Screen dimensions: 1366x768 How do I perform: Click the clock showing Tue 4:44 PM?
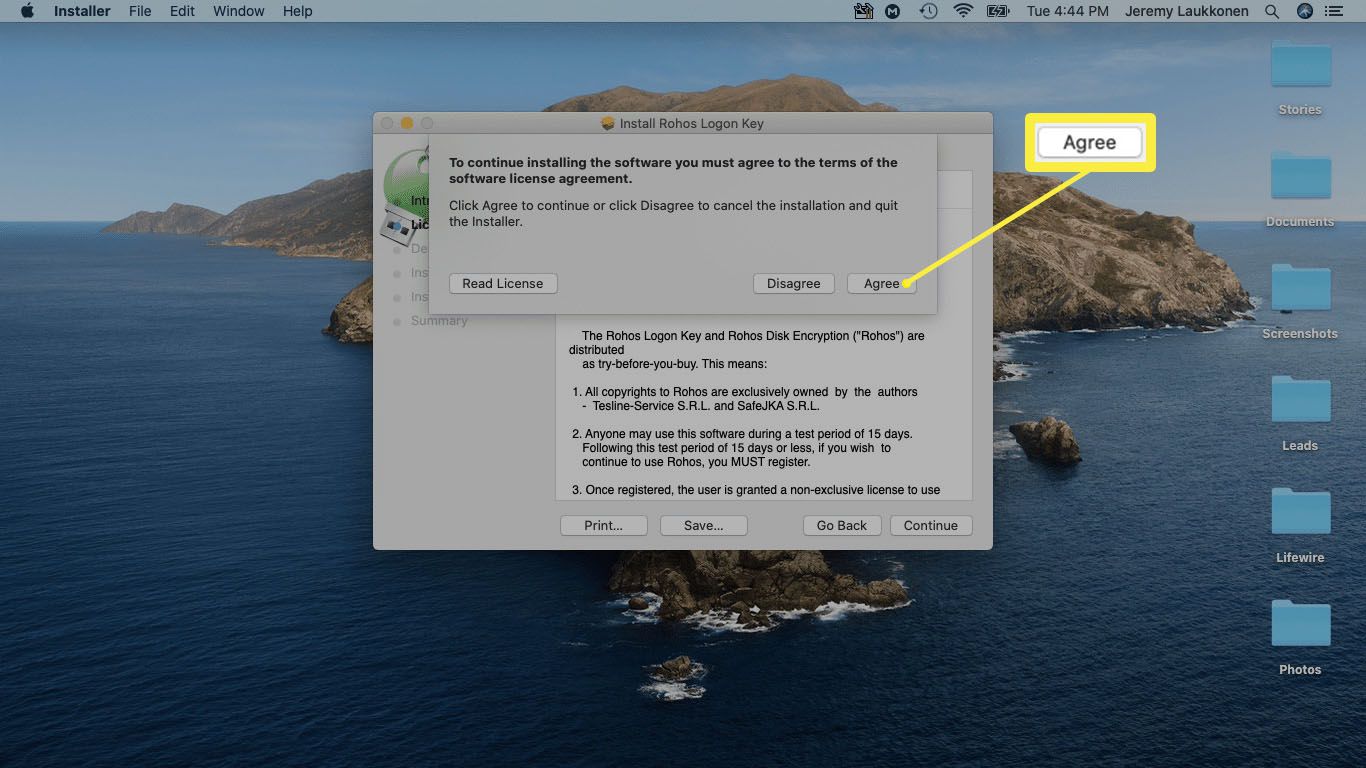tap(1067, 11)
